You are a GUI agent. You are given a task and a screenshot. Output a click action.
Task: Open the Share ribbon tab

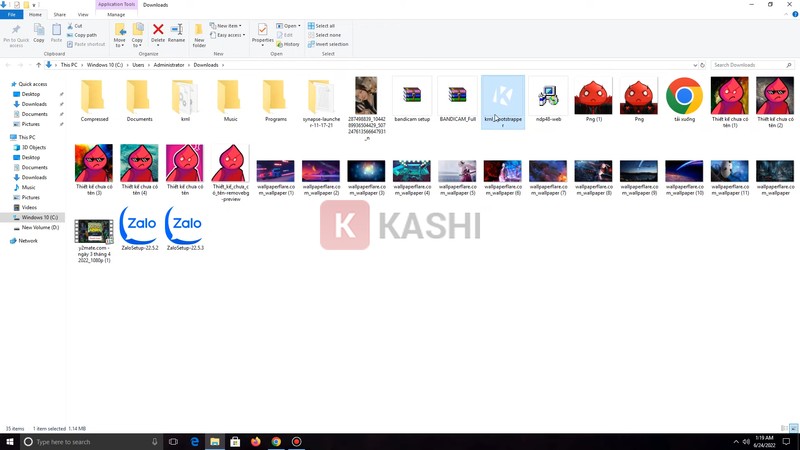pyautogui.click(x=59, y=15)
